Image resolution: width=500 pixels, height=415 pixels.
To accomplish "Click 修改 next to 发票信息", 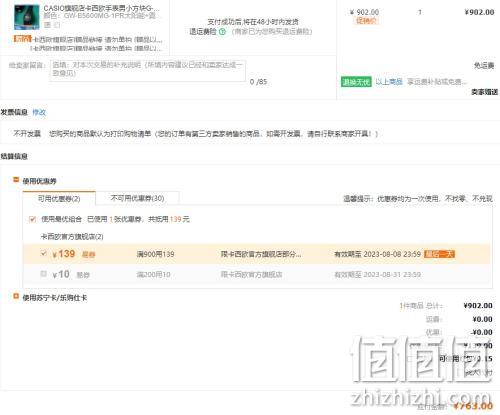I will (x=39, y=112).
